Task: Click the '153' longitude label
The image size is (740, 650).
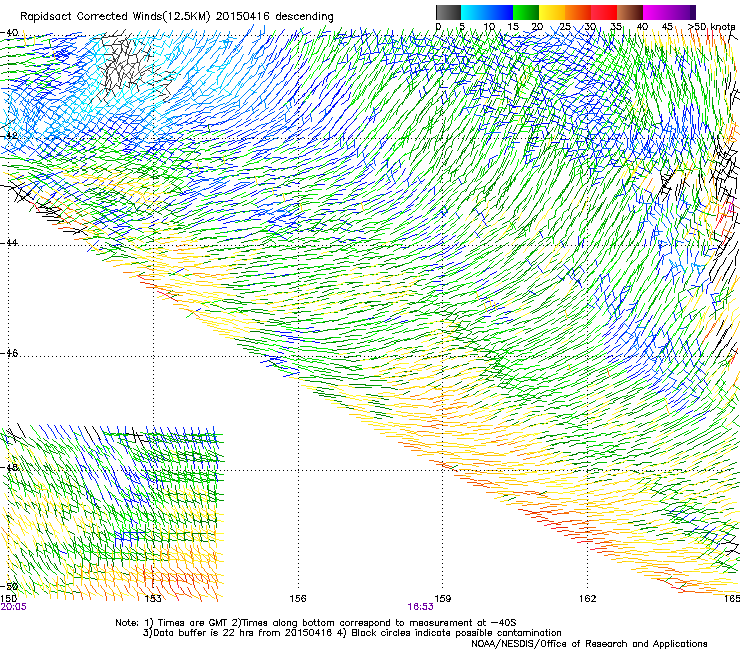Action: click(152, 599)
